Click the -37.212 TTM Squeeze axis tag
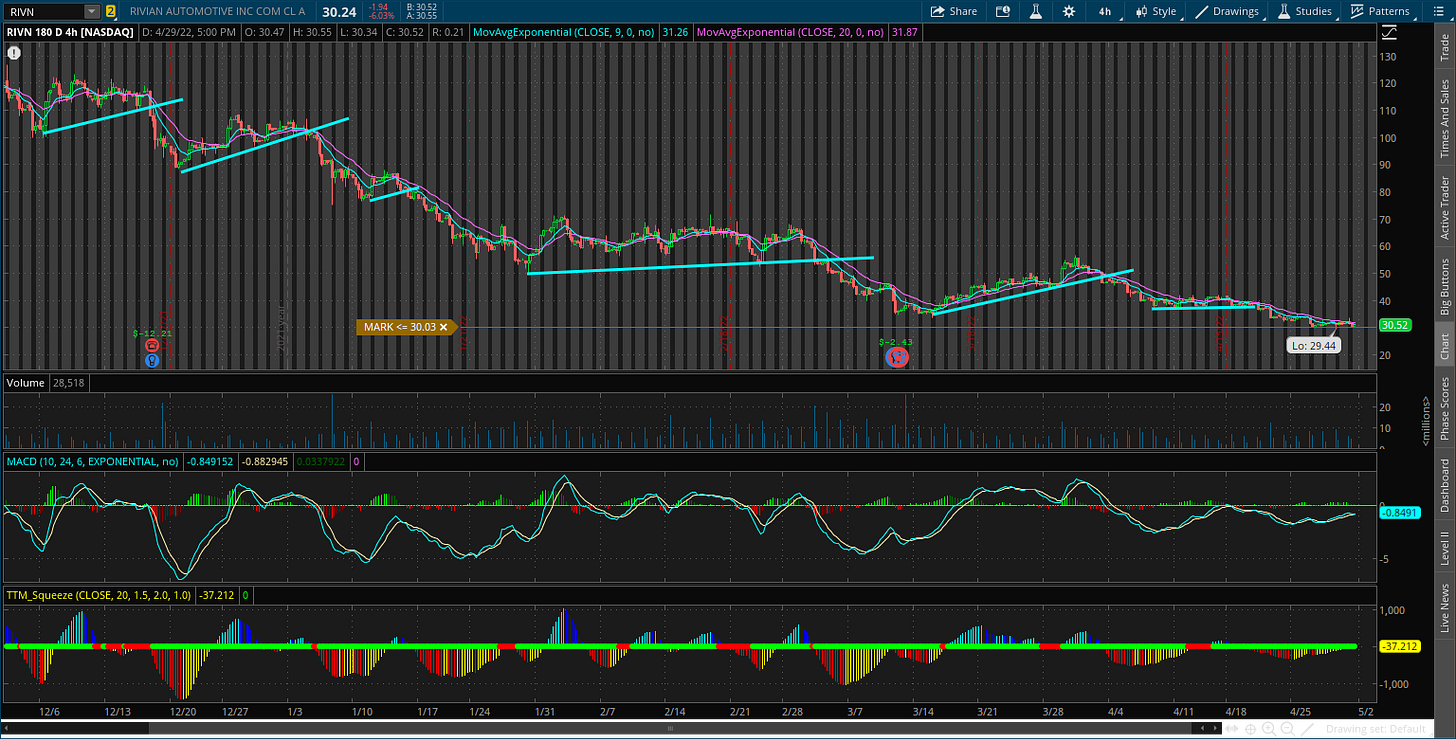The width and height of the screenshot is (1456, 739). tap(1399, 646)
